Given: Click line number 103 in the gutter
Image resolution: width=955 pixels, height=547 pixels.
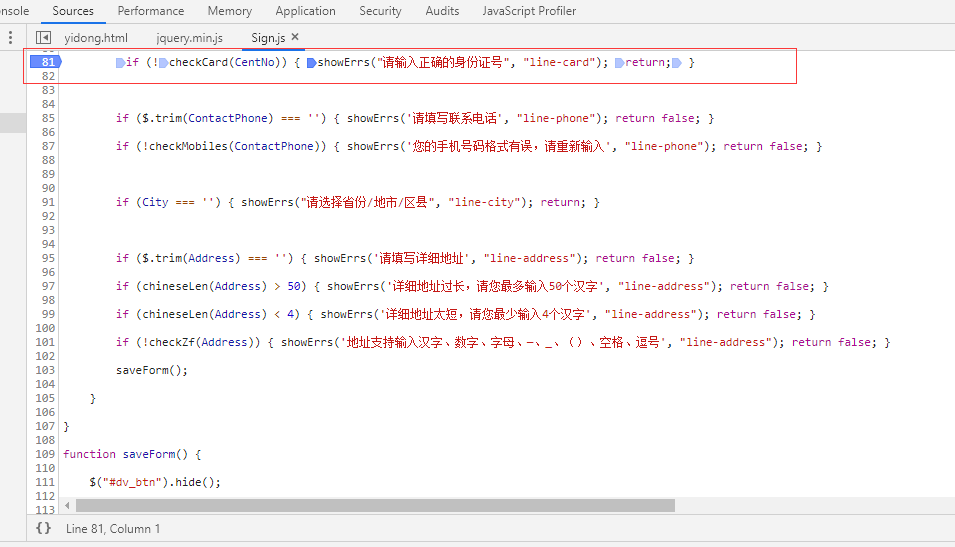Looking at the screenshot, I should [45, 370].
